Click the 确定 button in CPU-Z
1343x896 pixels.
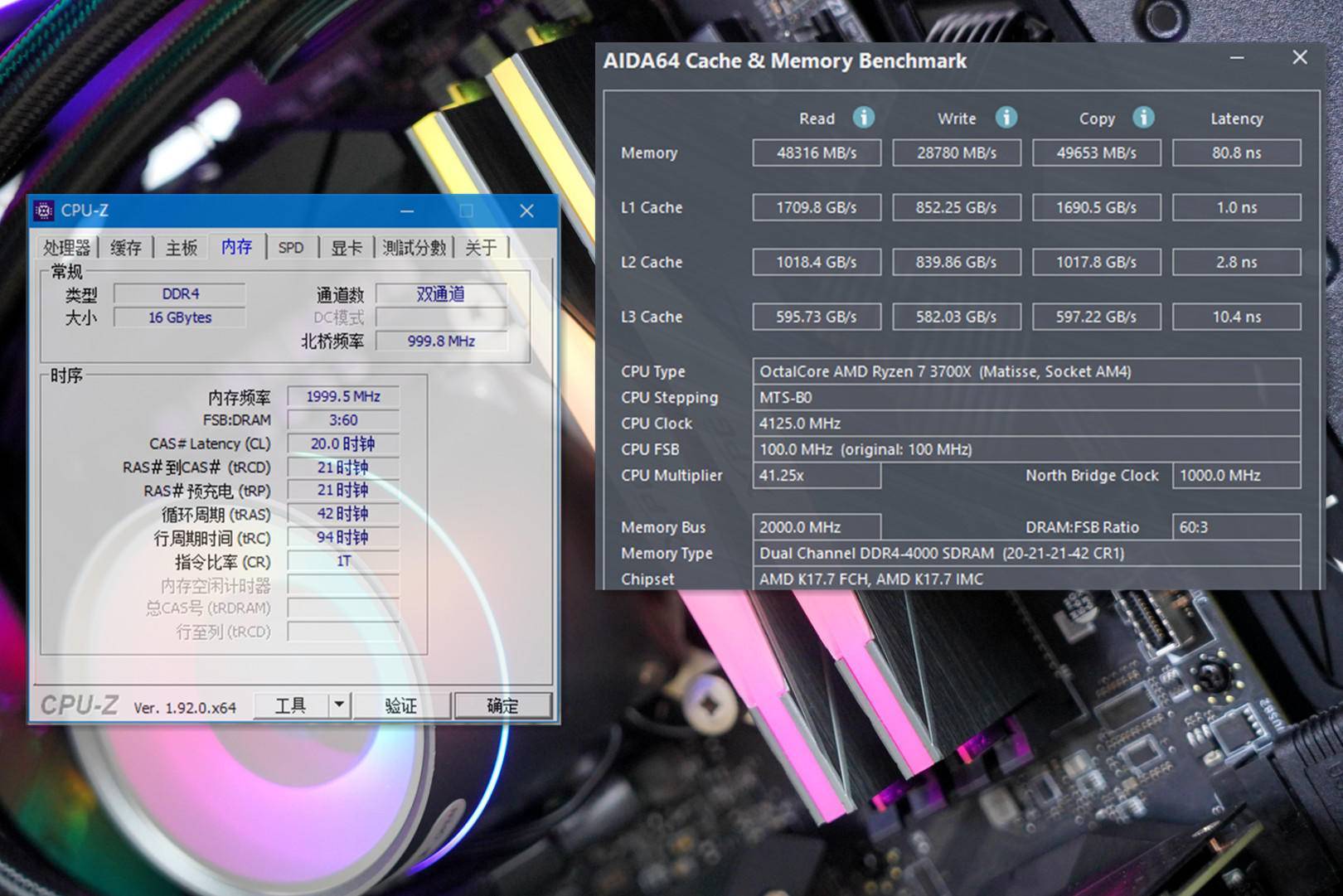click(x=502, y=705)
